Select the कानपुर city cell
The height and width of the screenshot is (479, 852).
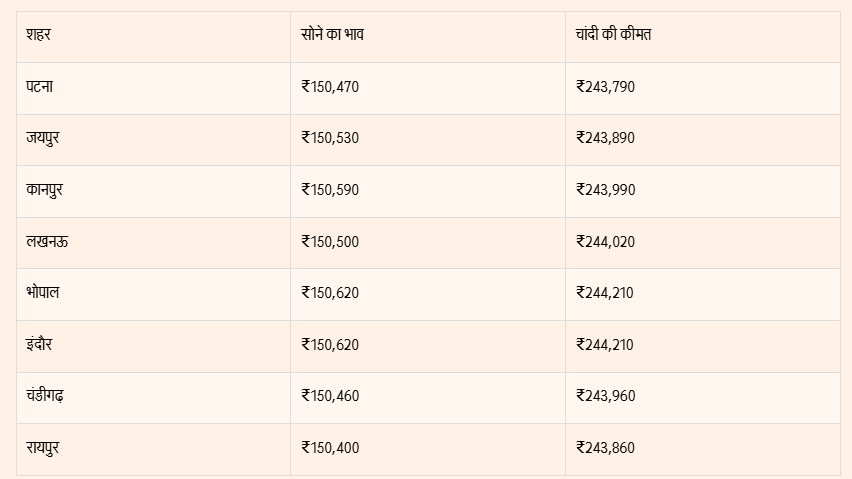45,190
